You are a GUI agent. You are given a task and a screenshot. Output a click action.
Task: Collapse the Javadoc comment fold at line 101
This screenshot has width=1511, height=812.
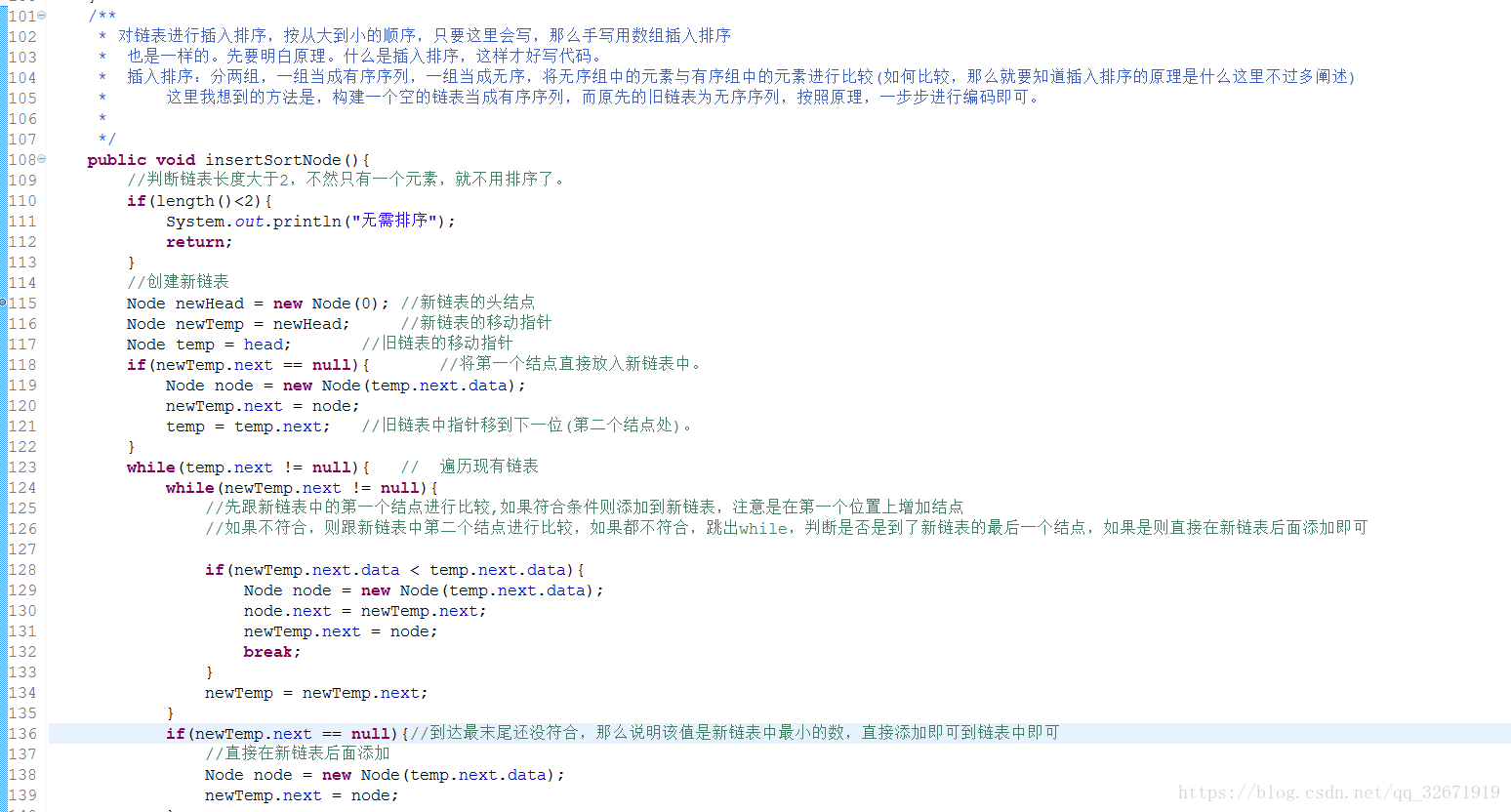point(42,16)
